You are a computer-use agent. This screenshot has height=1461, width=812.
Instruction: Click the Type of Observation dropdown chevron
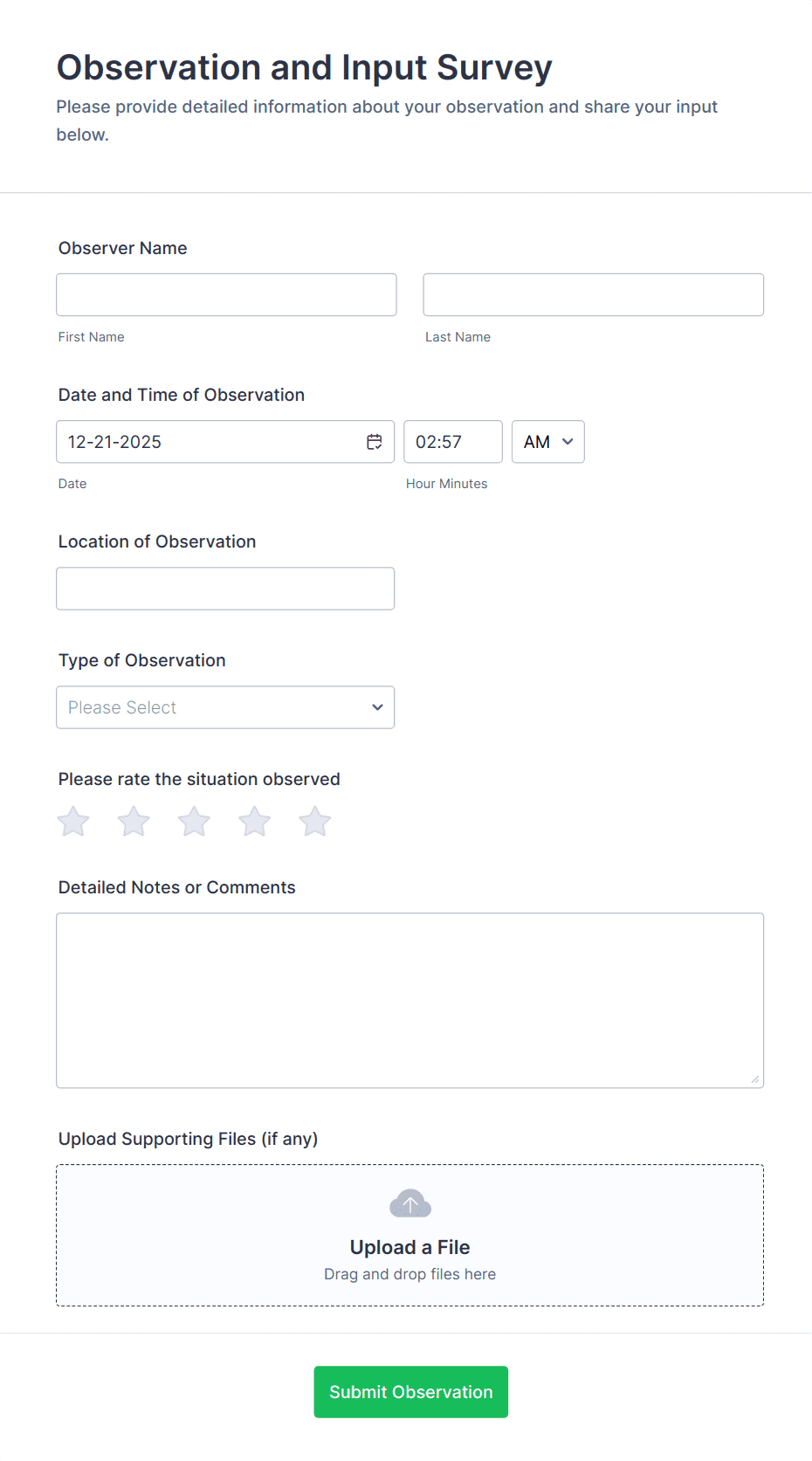377,707
